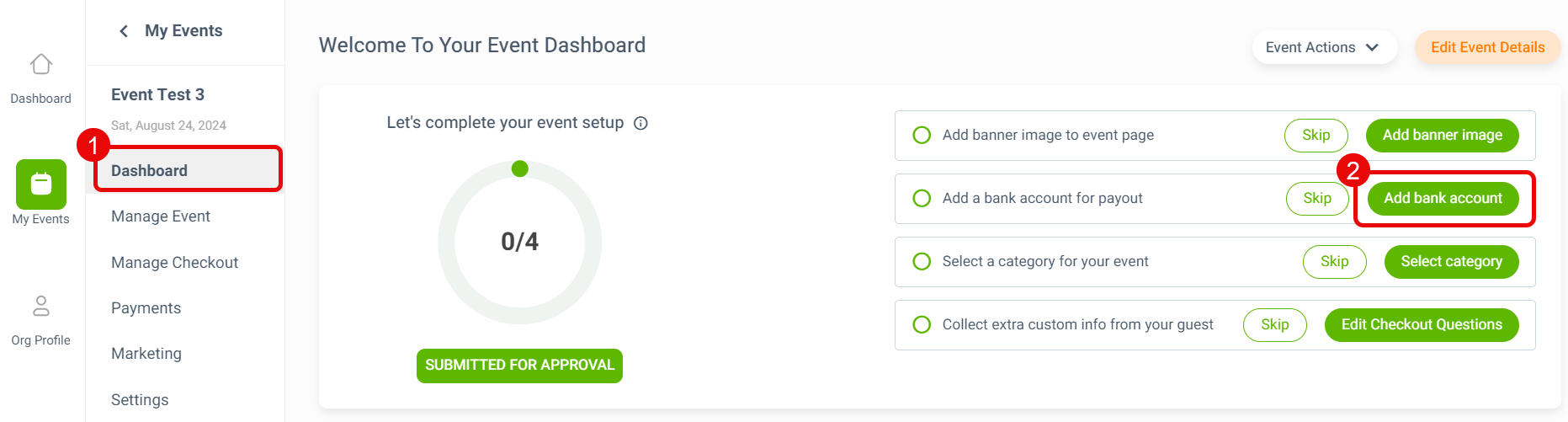Go back using My Events arrow
This screenshot has height=422, width=1568.
click(124, 31)
